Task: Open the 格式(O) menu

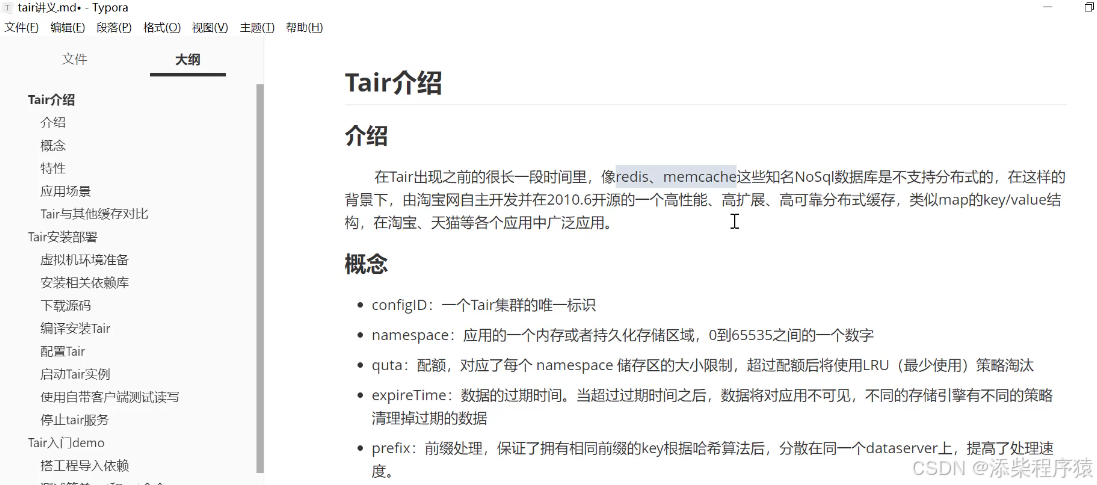Action: (162, 27)
